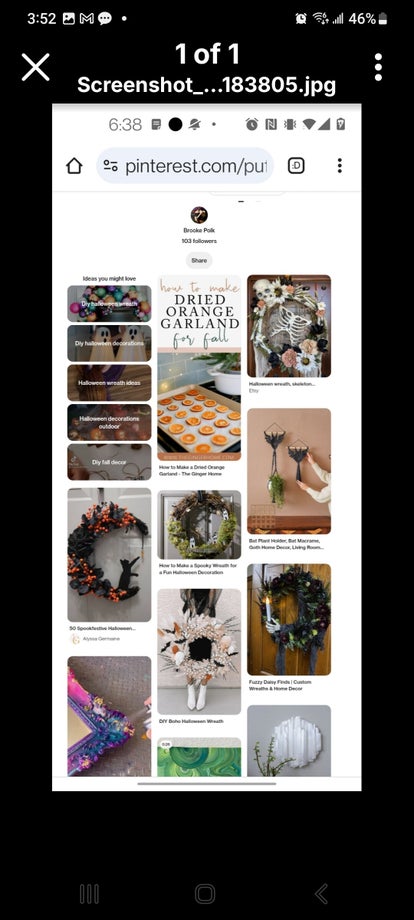The height and width of the screenshot is (920, 414).
Task: Open the skeleton Halloween wreath pin
Action: [289, 326]
